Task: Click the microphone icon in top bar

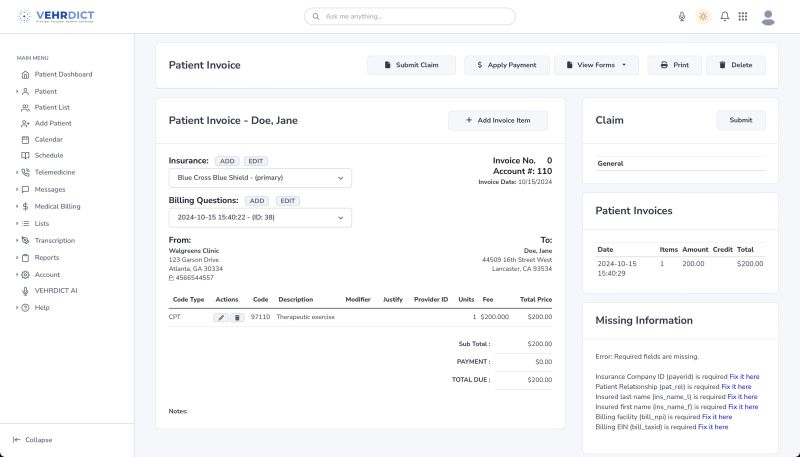Action: click(682, 17)
